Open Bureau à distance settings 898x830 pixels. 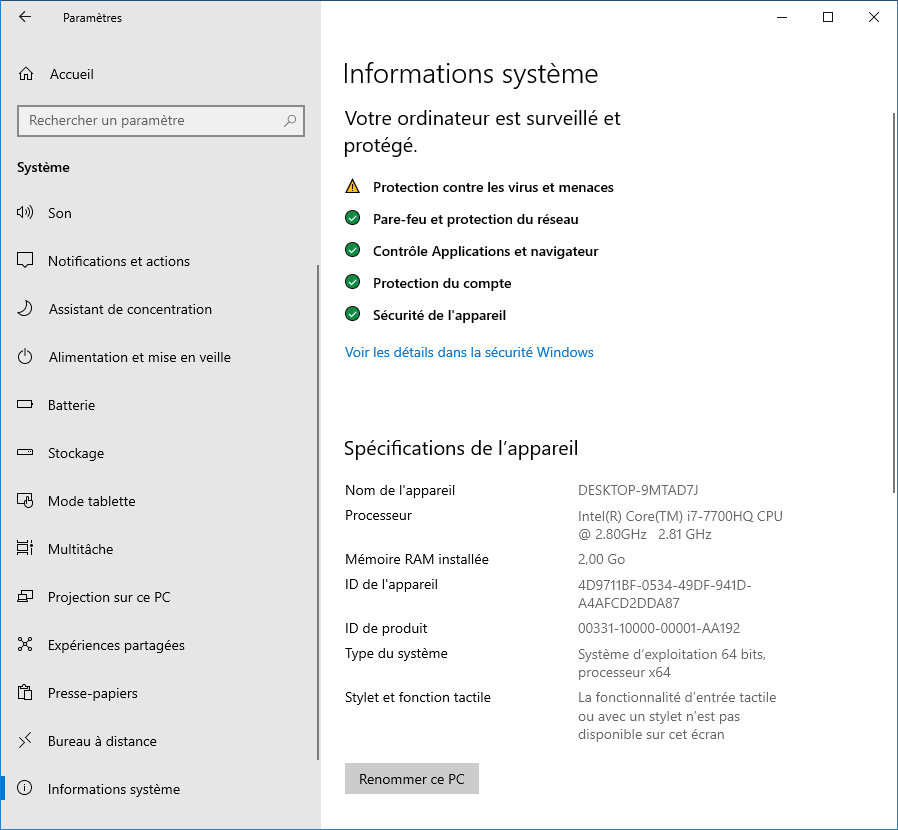102,741
